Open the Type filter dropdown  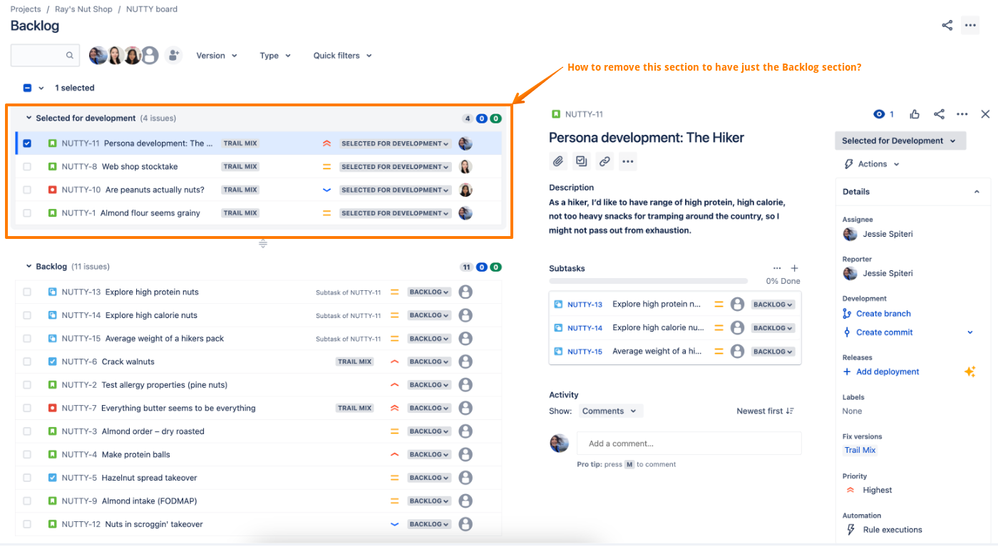275,55
